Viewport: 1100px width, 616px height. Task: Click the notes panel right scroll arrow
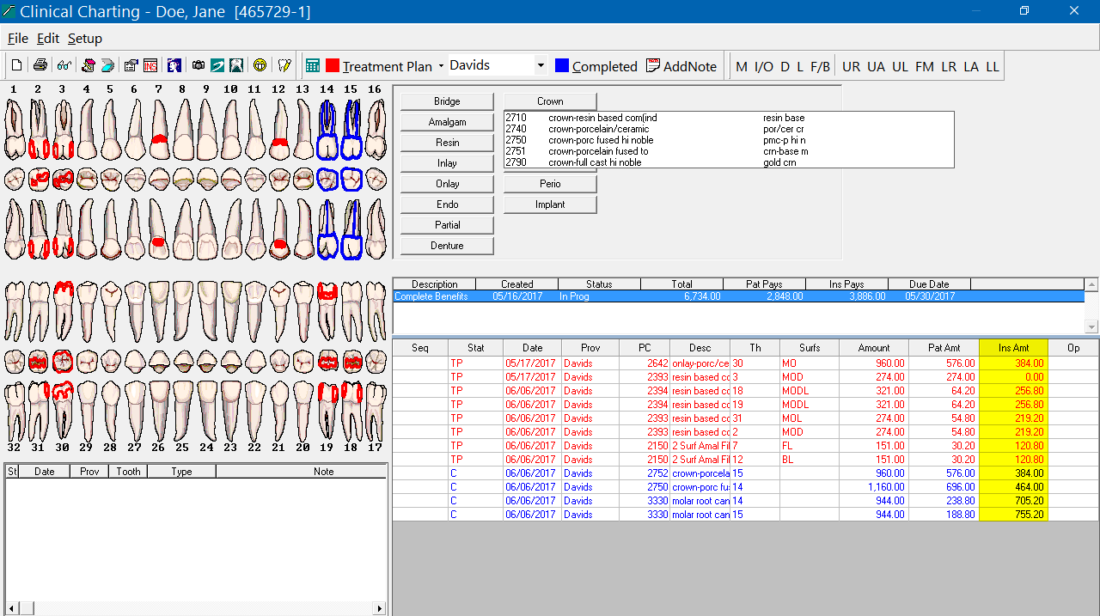click(380, 608)
